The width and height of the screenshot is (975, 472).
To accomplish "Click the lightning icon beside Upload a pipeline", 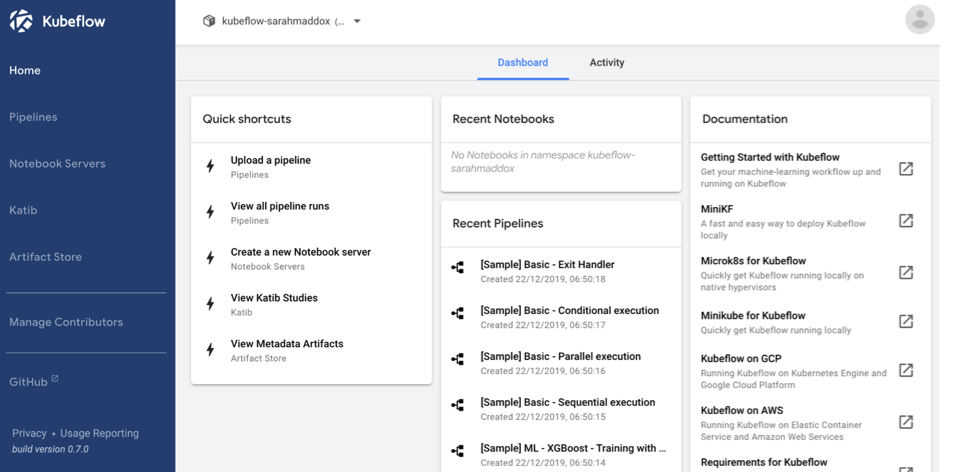I will click(x=210, y=166).
